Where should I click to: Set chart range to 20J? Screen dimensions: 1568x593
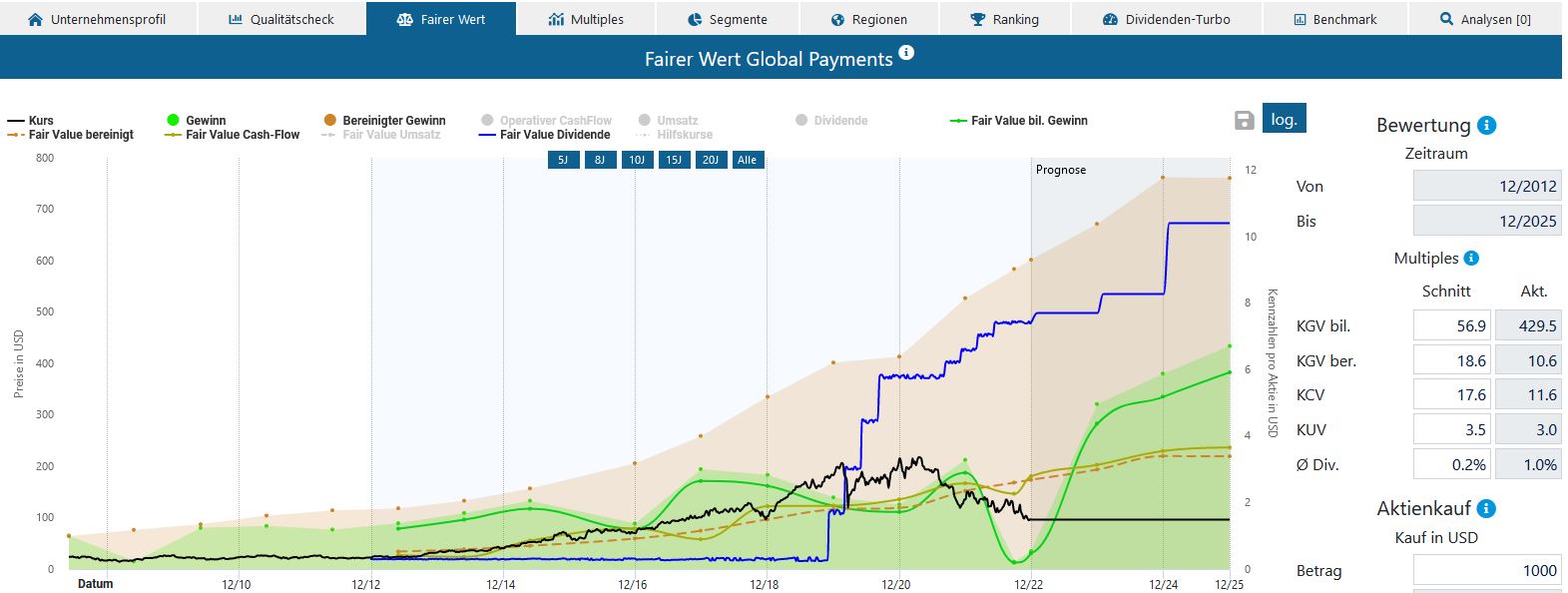pyautogui.click(x=711, y=160)
